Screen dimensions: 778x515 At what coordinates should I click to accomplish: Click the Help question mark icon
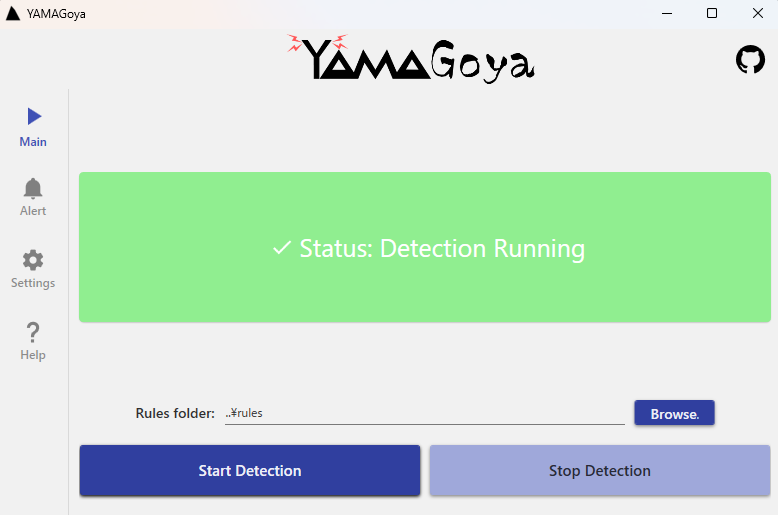(33, 332)
